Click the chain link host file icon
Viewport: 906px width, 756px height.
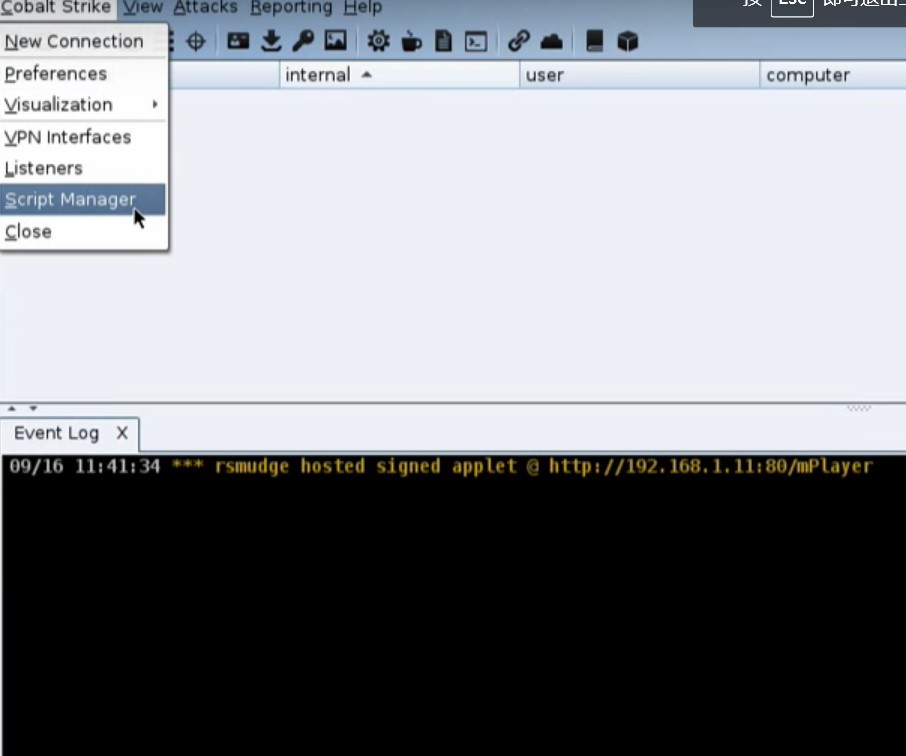tap(519, 41)
